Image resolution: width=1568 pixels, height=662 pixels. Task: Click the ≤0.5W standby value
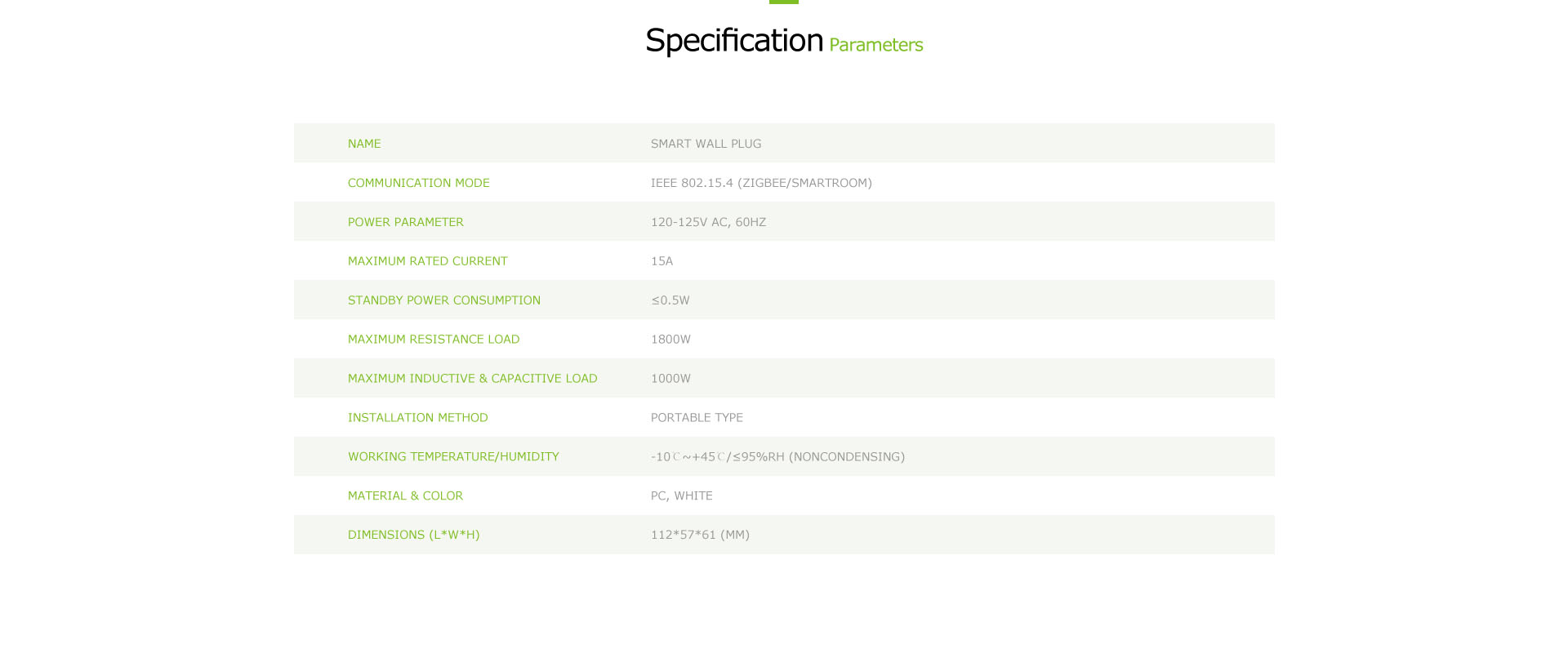pos(670,300)
